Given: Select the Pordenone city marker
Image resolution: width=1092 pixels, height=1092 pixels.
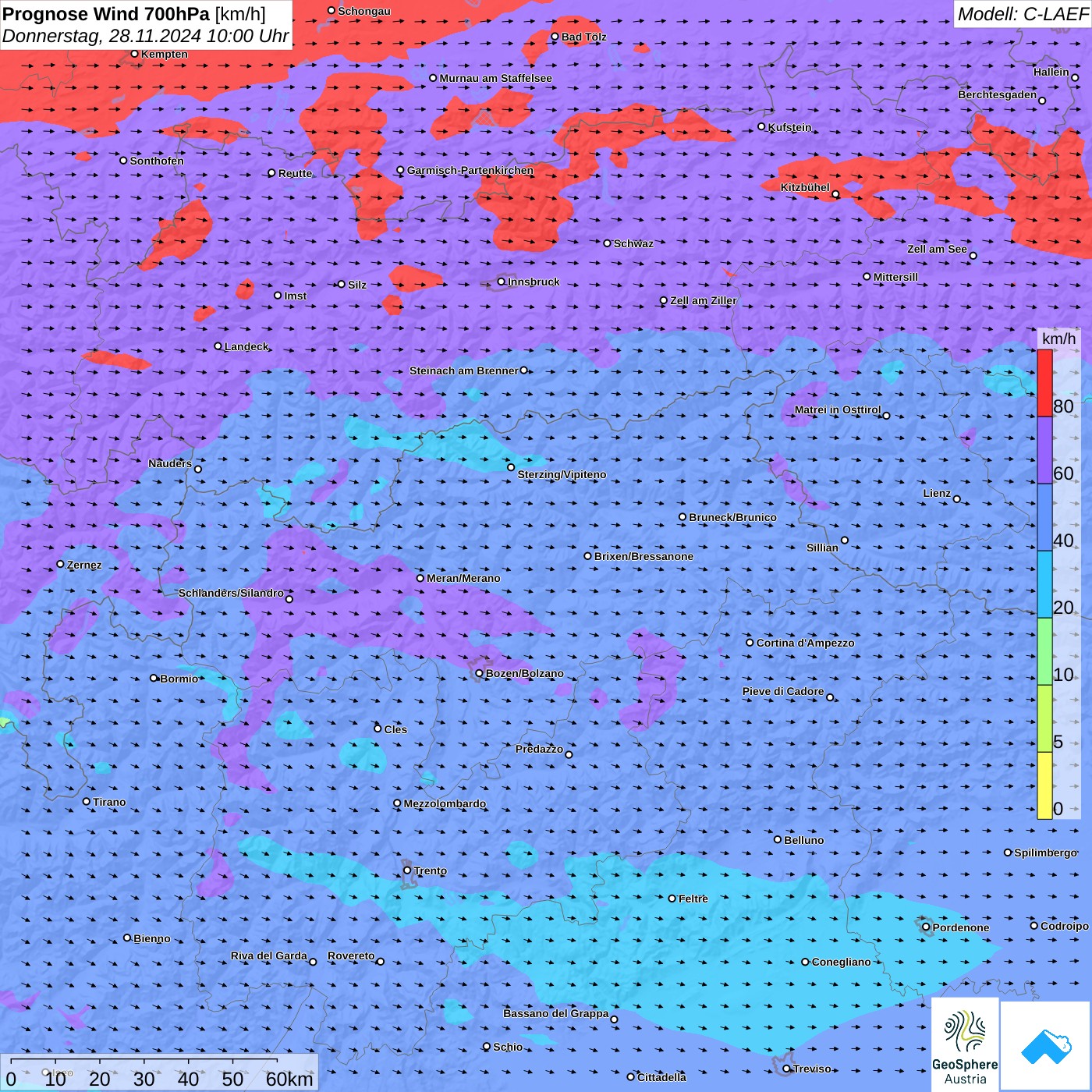Looking at the screenshot, I should [926, 927].
